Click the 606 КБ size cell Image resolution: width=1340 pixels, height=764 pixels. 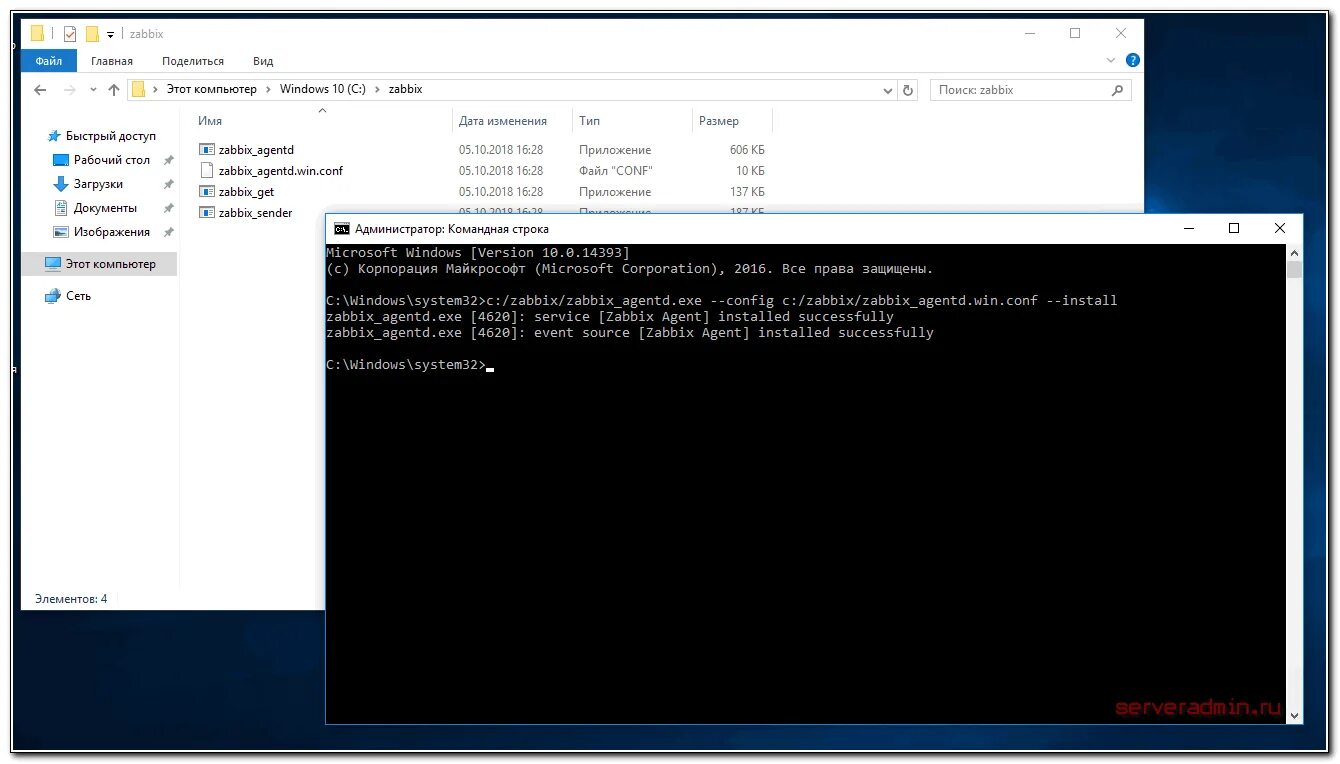pos(747,150)
